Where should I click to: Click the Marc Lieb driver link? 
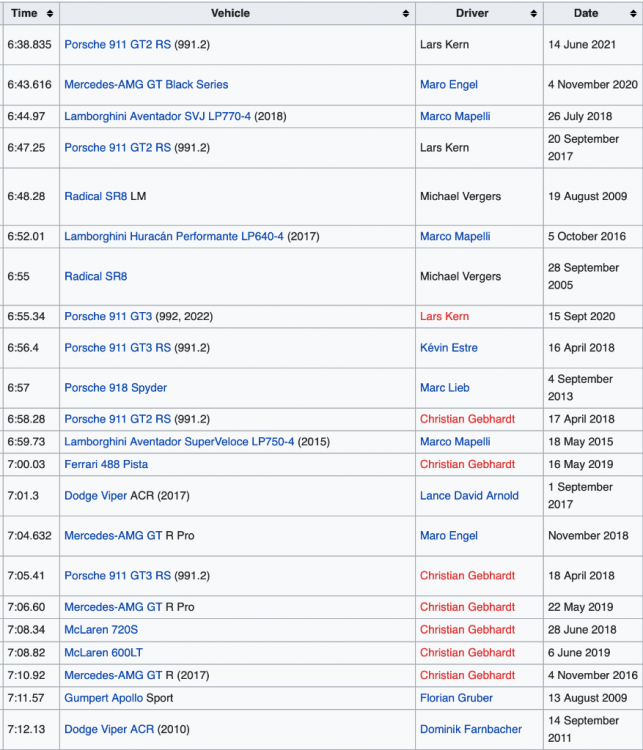[444, 388]
